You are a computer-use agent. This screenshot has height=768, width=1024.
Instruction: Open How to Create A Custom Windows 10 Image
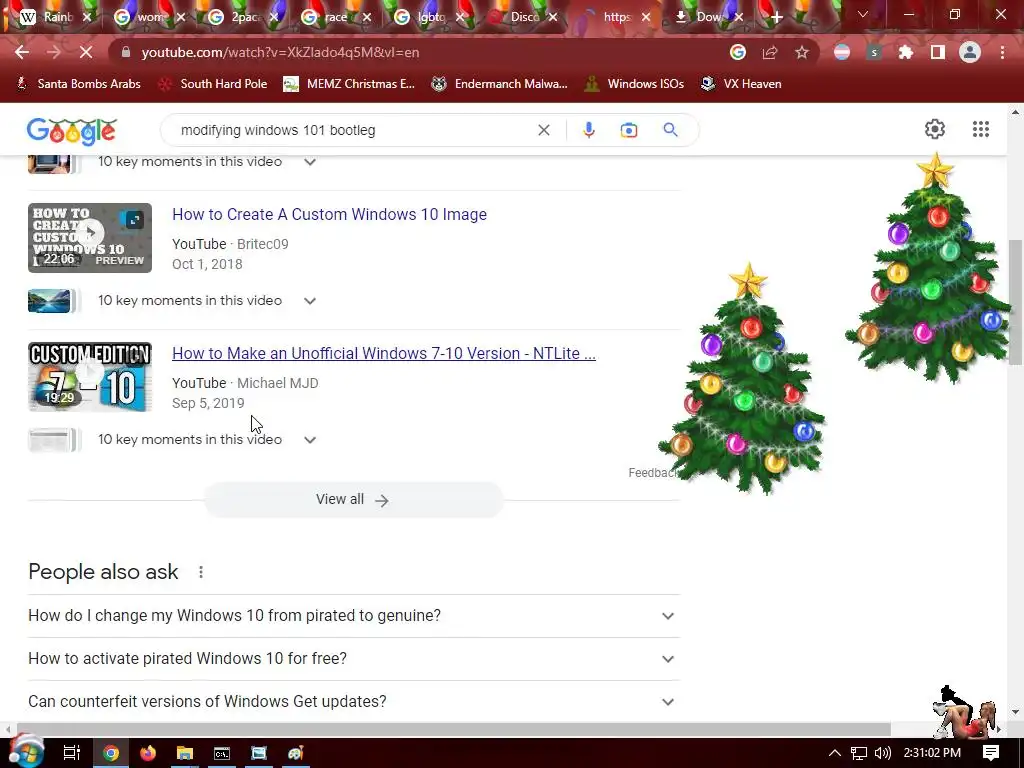pos(329,214)
